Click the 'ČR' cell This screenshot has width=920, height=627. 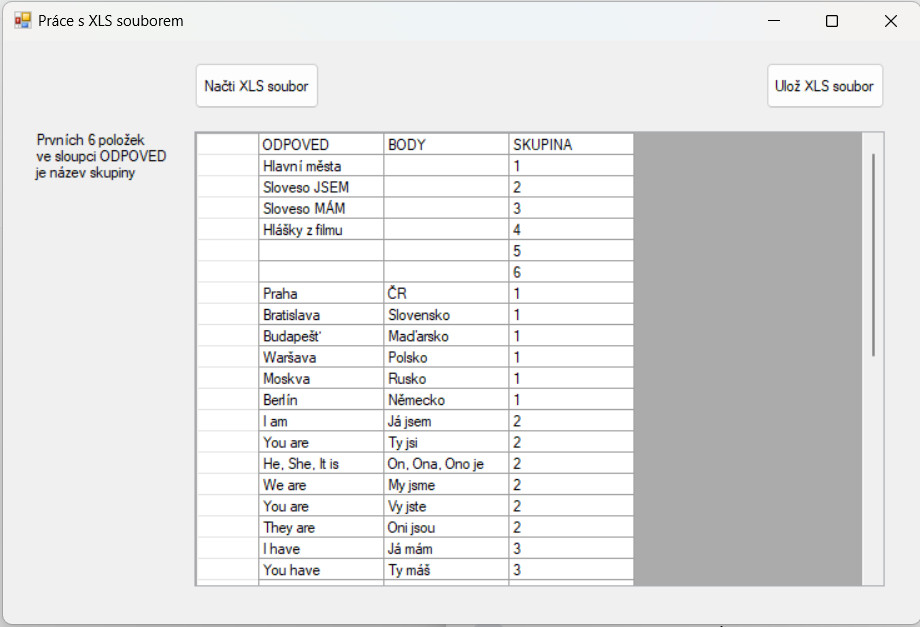point(446,293)
